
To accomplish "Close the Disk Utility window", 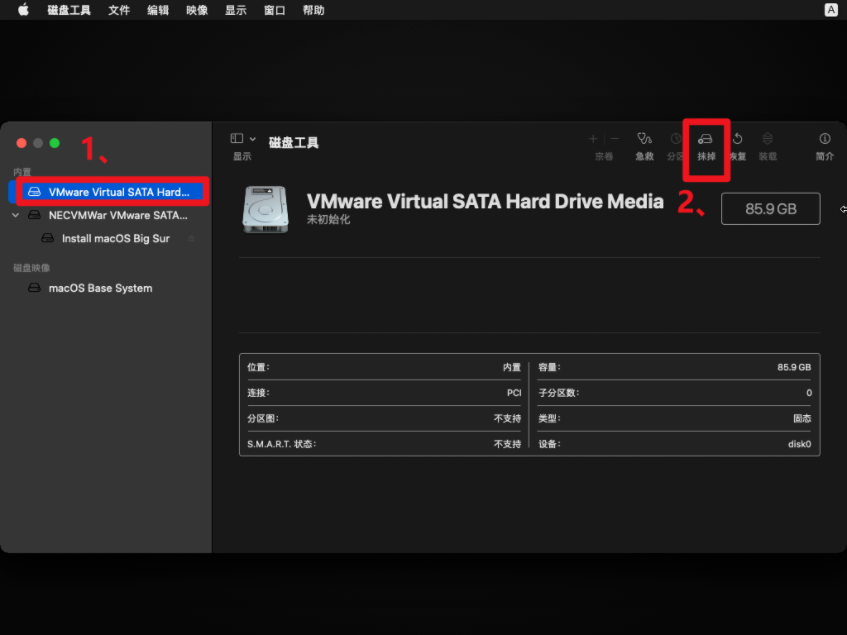I will click(x=22, y=143).
